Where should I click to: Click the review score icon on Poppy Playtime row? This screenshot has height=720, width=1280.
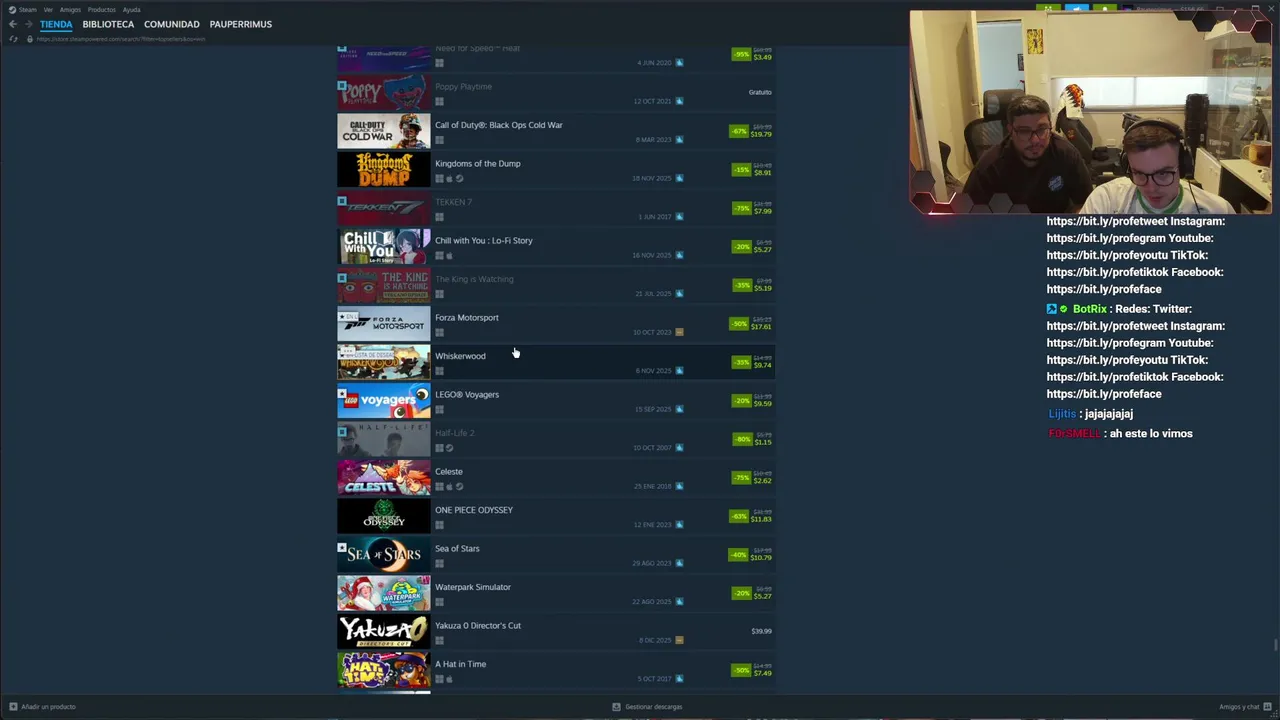pos(679,101)
